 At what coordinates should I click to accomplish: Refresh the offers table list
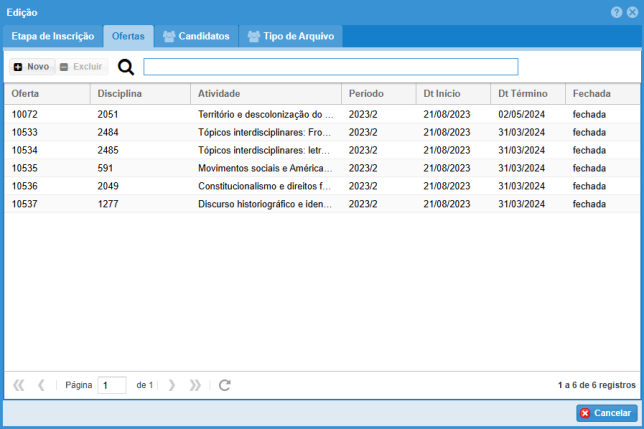click(225, 385)
